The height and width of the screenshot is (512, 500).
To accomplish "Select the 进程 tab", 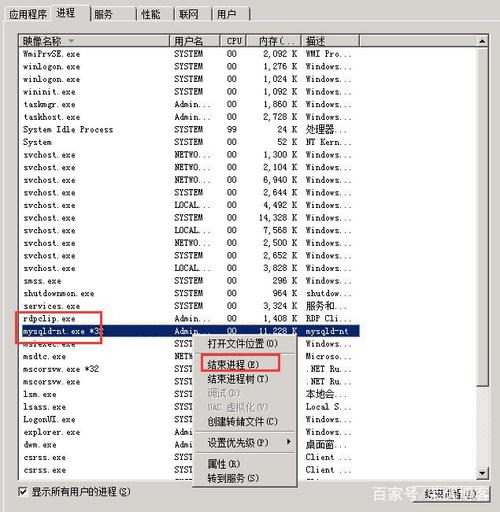I will pyautogui.click(x=66, y=13).
